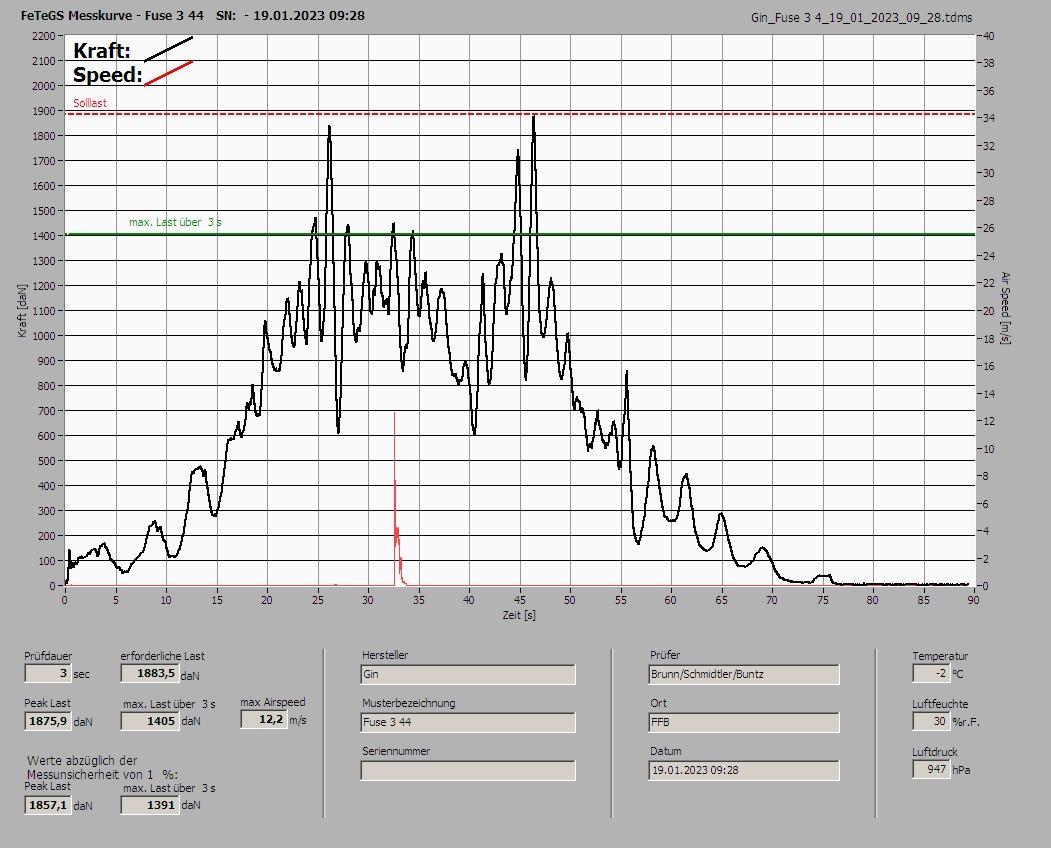Click the 'Datum' label
1051x848 pixels.
pyautogui.click(x=666, y=751)
